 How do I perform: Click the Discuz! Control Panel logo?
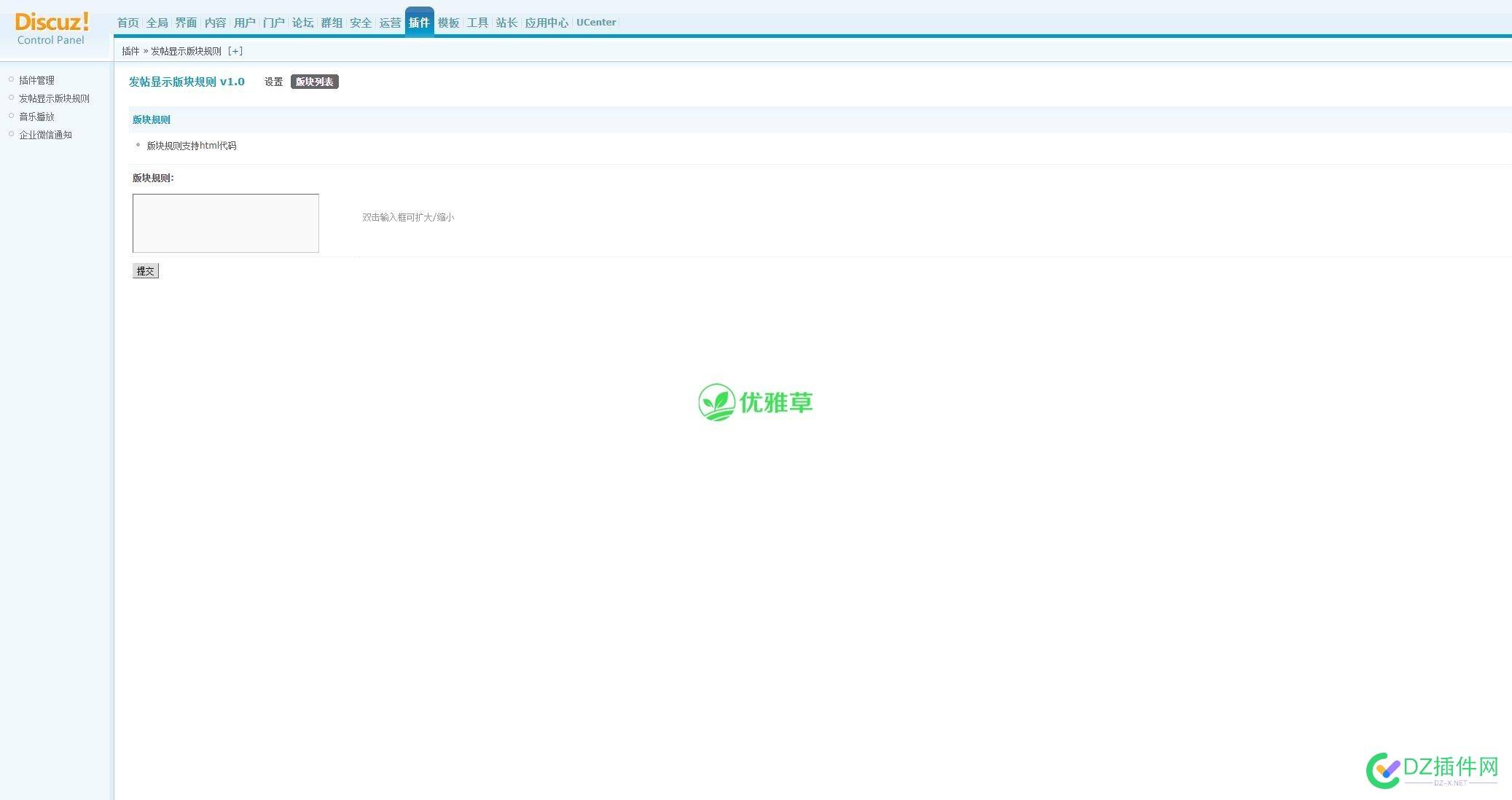pos(51,28)
